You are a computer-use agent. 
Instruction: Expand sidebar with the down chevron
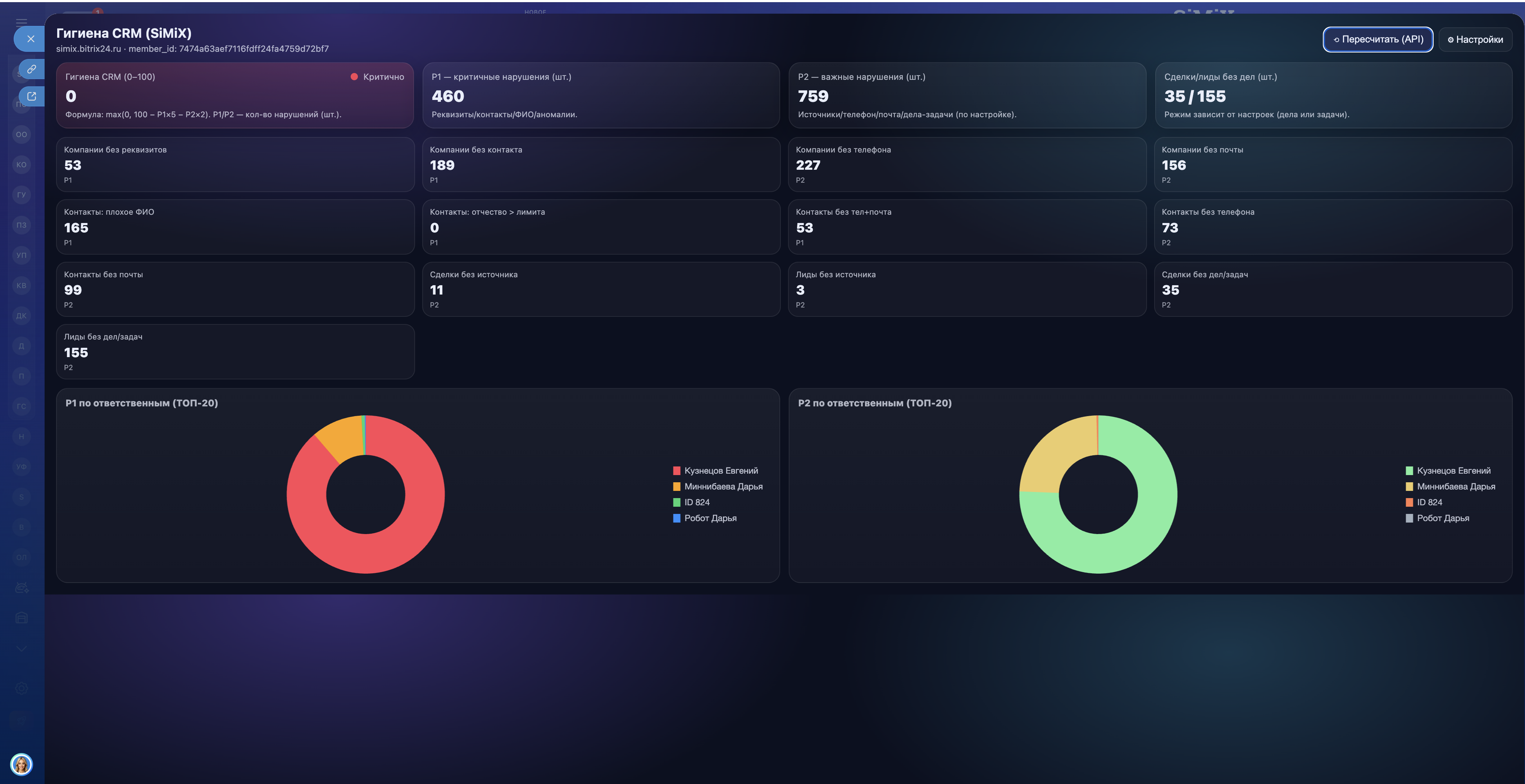click(x=21, y=648)
